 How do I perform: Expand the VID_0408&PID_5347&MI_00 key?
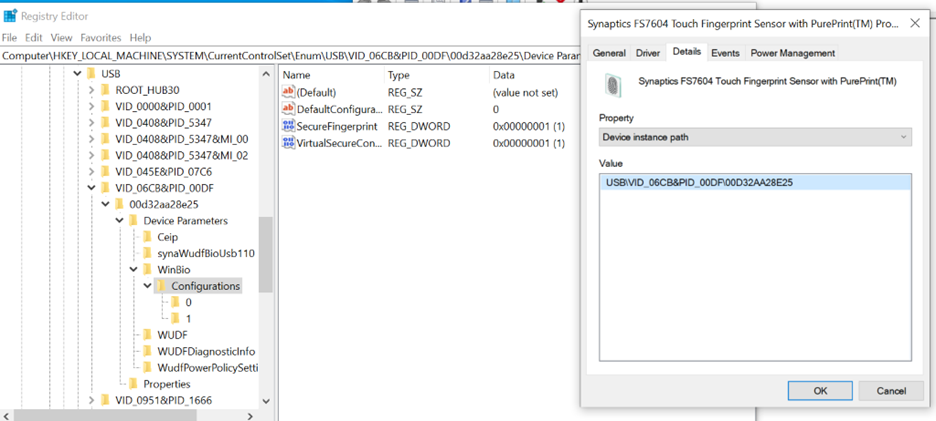tap(91, 139)
